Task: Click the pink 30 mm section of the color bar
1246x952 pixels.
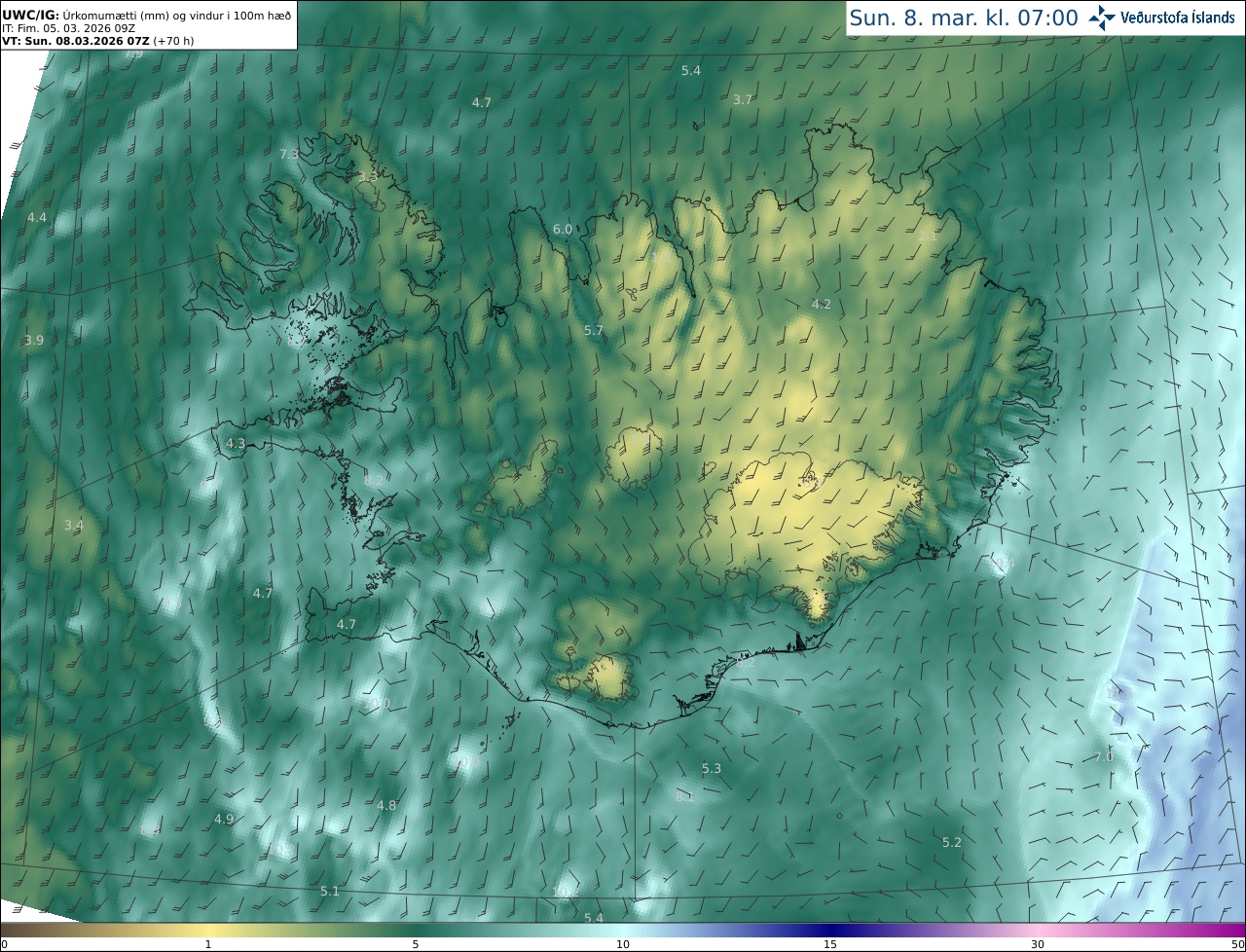Action: pos(1038,930)
